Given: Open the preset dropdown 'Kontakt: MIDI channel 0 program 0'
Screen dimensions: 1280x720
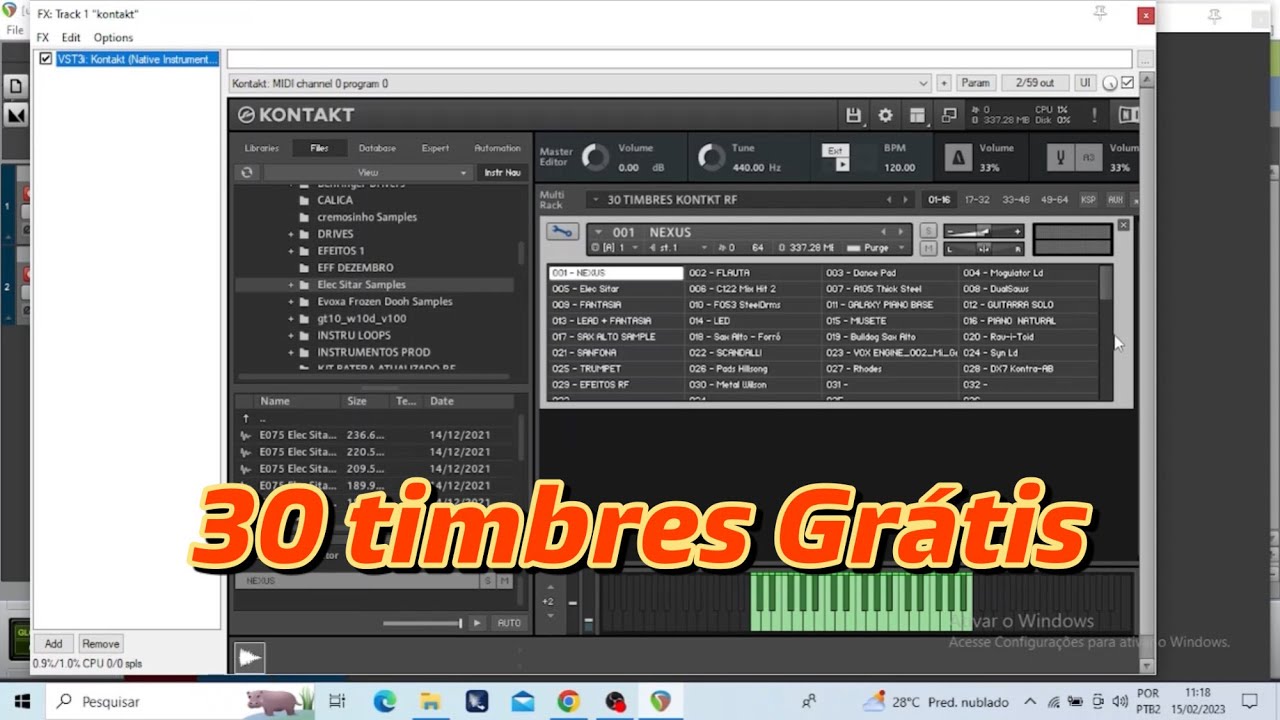Looking at the screenshot, I should (x=580, y=84).
